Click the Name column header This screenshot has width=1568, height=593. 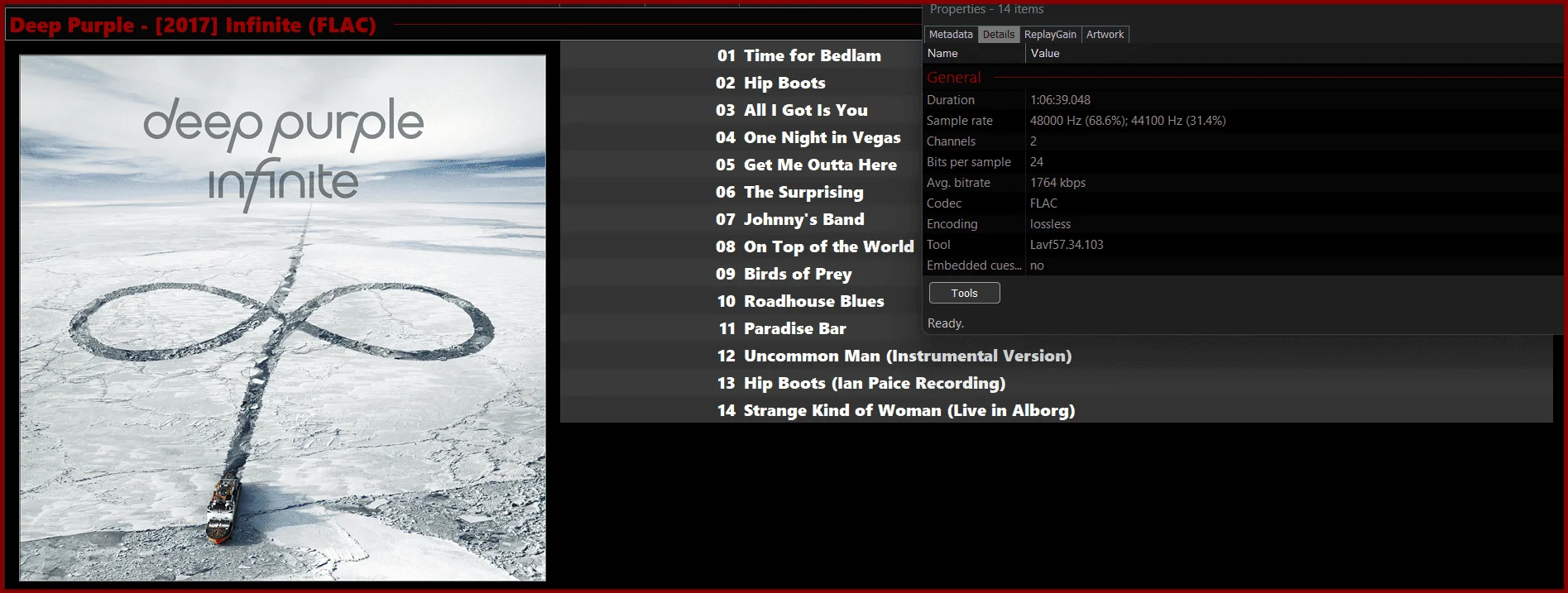(x=974, y=53)
